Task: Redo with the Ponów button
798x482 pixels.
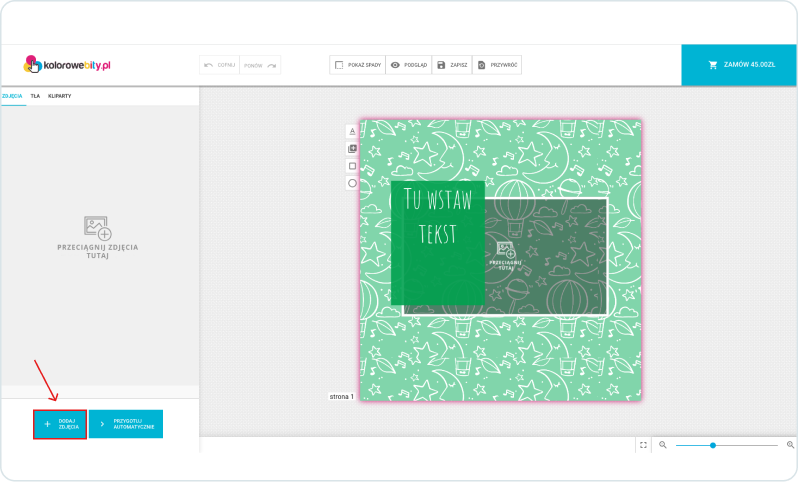Action: [x=260, y=65]
